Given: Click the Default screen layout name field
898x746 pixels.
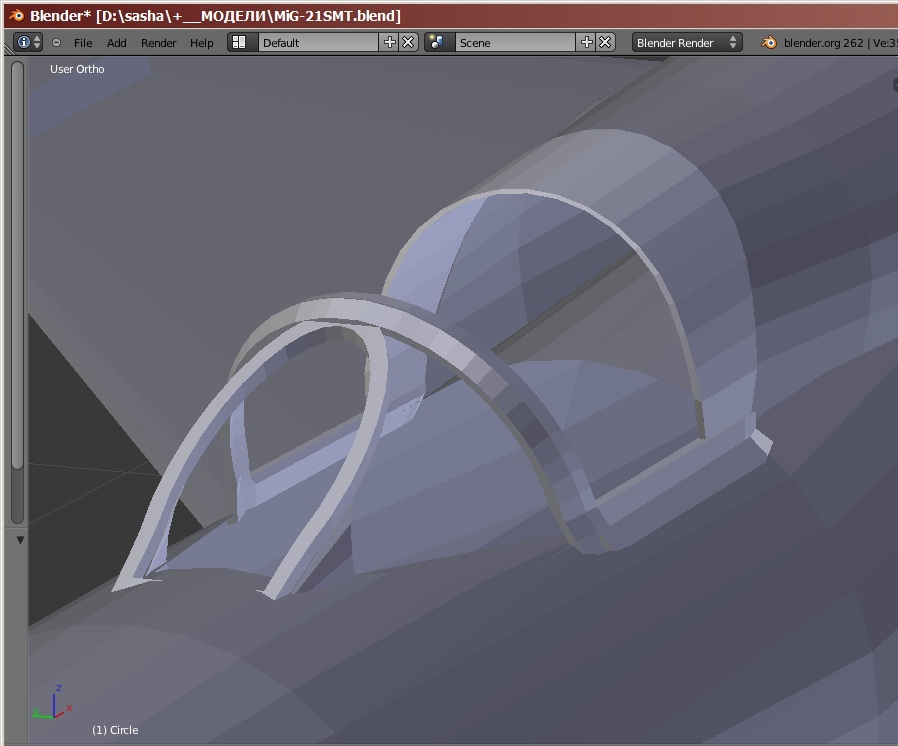Looking at the screenshot, I should click(318, 42).
